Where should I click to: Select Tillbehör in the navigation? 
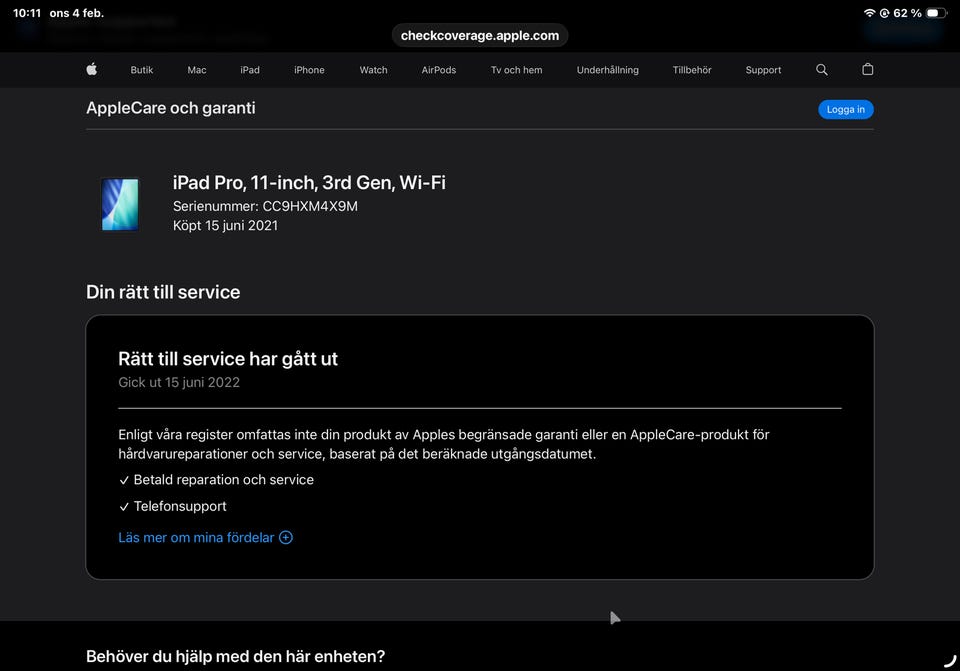pyautogui.click(x=692, y=70)
